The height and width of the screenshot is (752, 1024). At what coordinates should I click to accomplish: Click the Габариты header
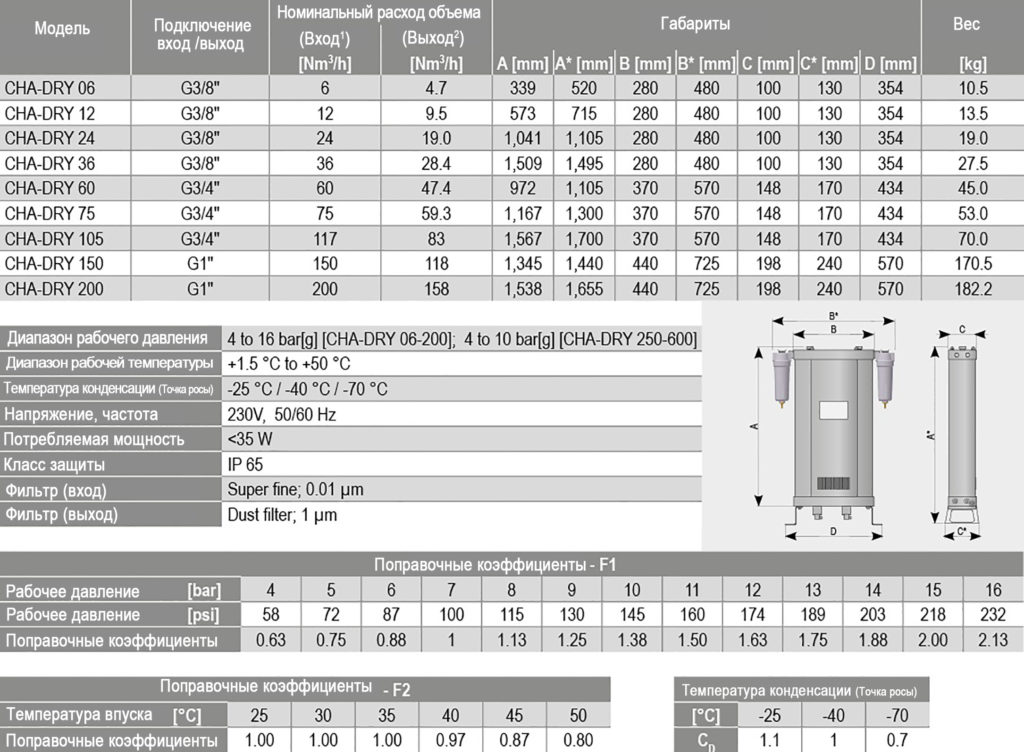click(x=695, y=24)
